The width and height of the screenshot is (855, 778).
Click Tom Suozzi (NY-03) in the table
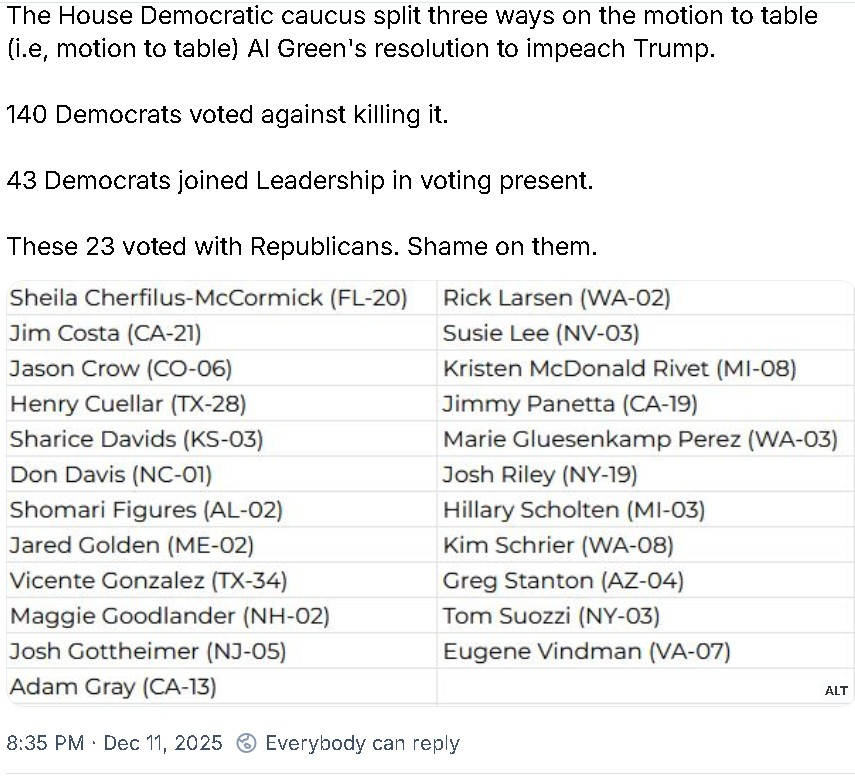551,616
